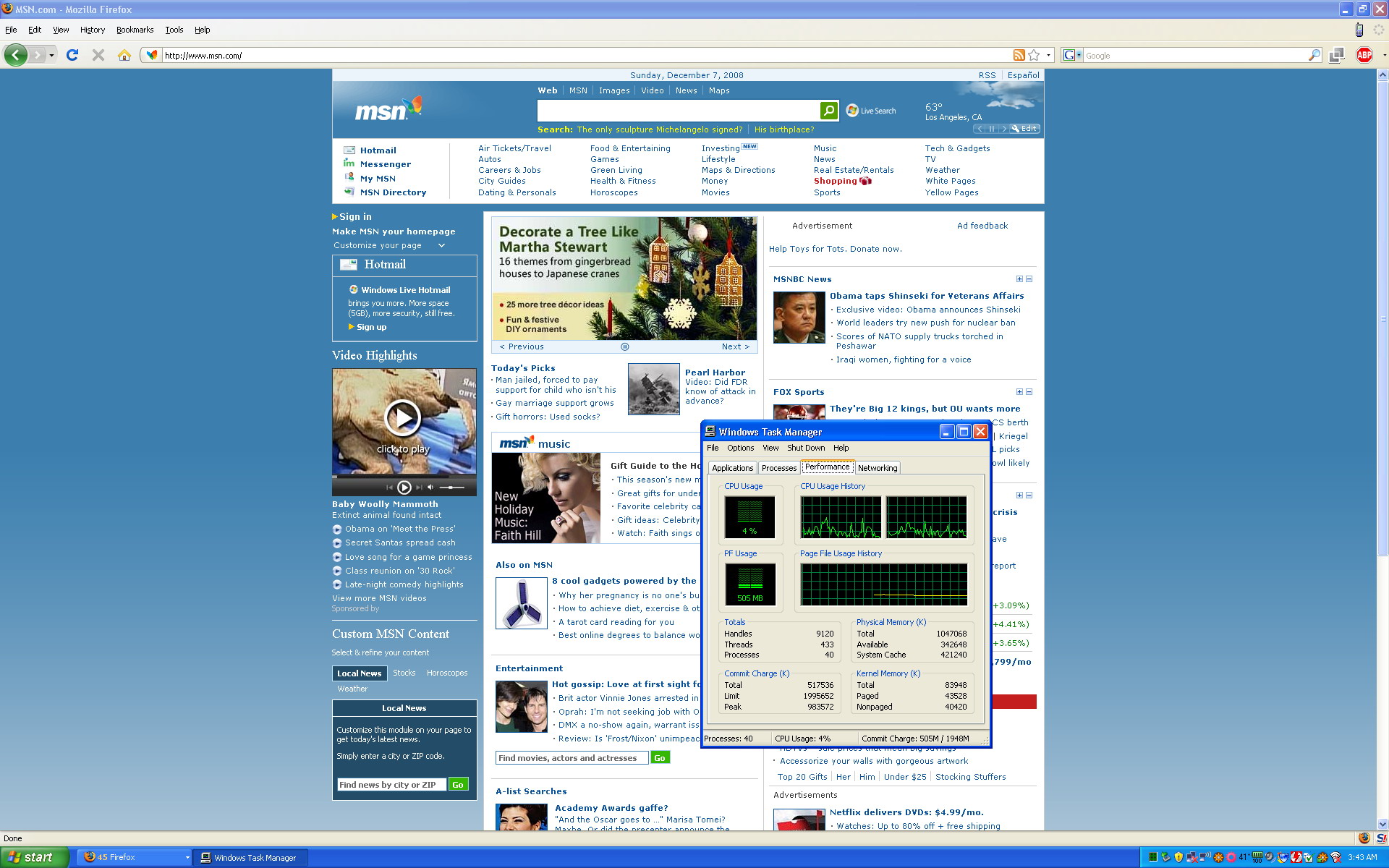Expand the Customize your page dropdown
The width and height of the screenshot is (1389, 868).
click(441, 245)
